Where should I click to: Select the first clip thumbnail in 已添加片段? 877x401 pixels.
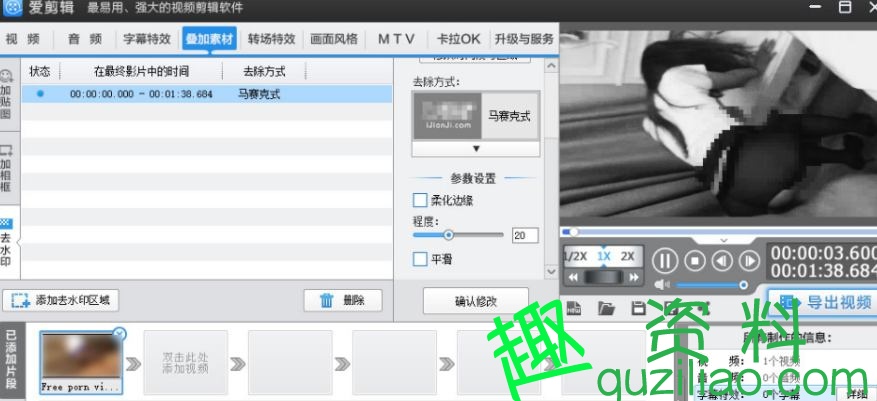(81, 362)
